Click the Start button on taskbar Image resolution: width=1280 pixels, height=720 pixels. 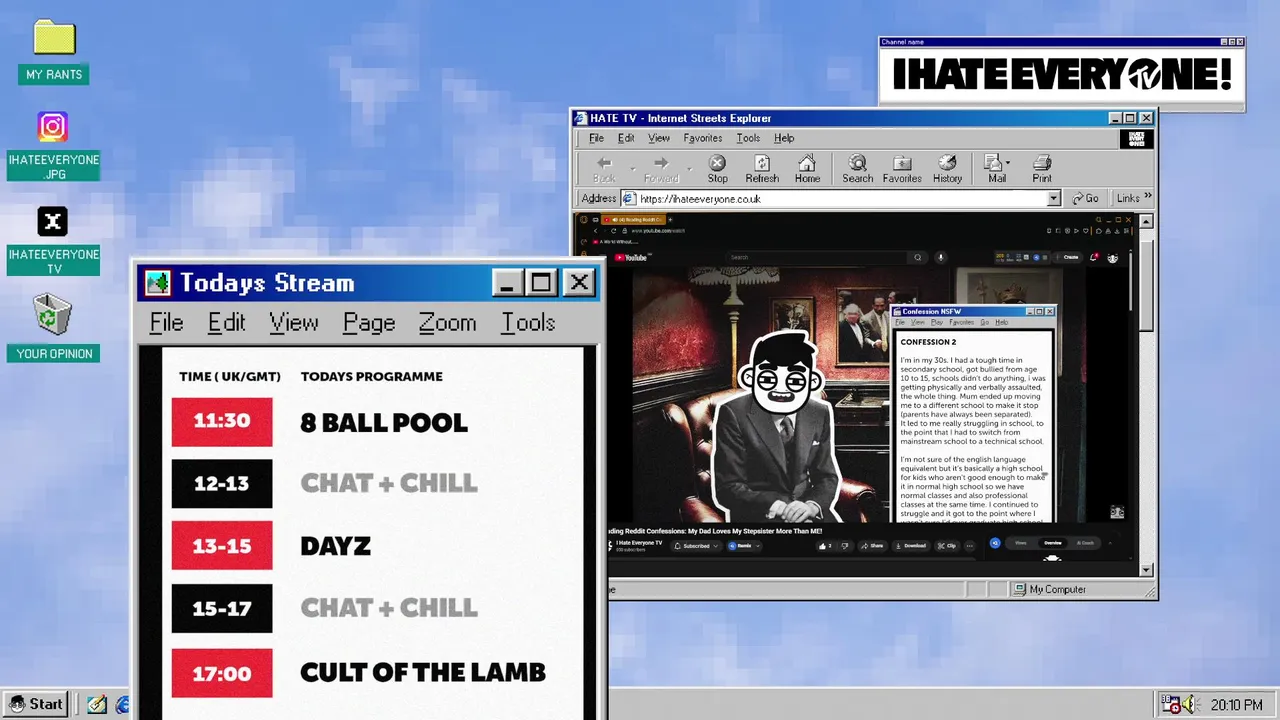[36, 704]
